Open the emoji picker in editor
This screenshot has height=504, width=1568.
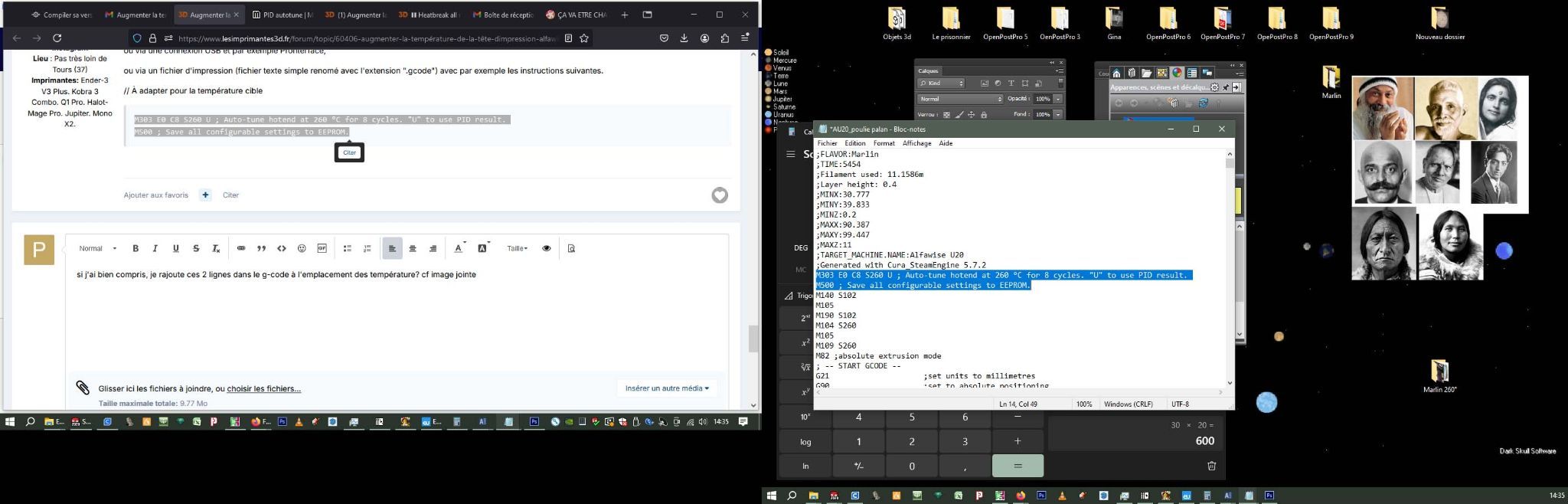302,248
